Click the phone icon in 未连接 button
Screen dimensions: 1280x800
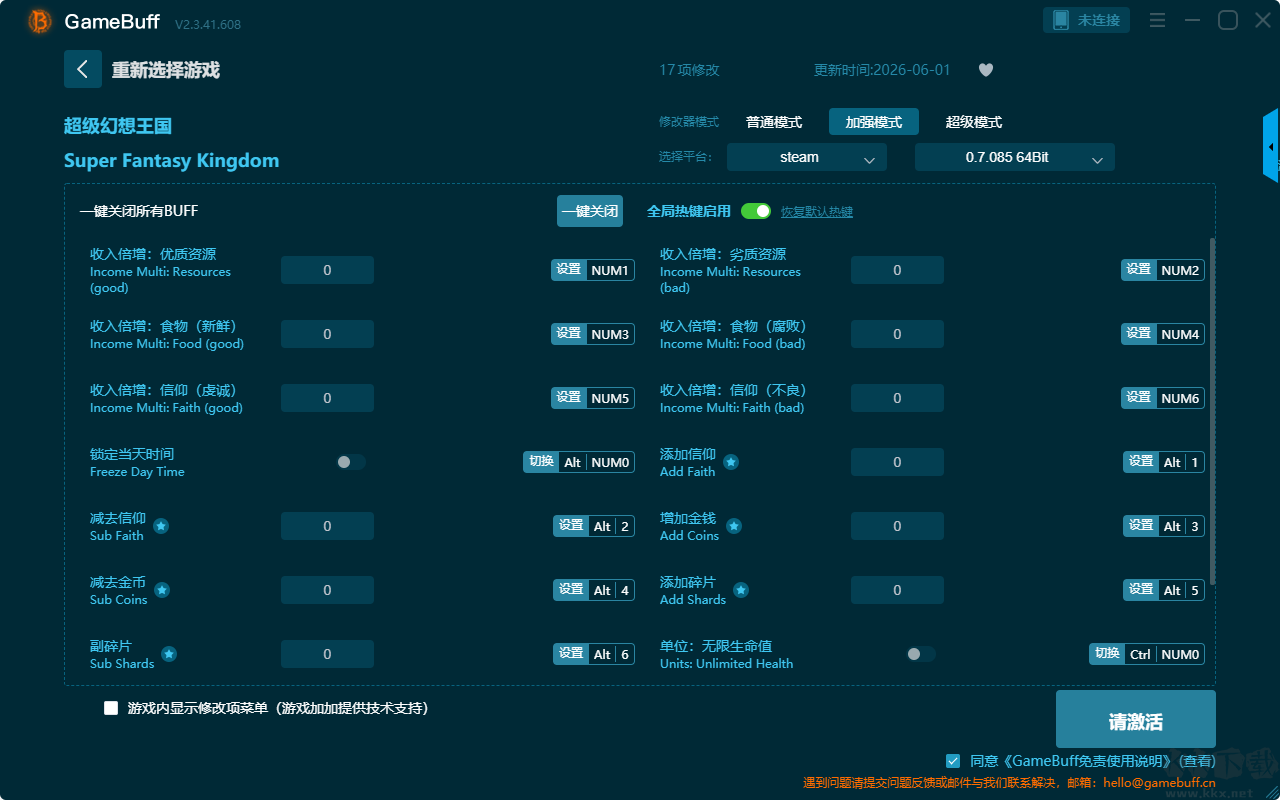pos(1060,20)
